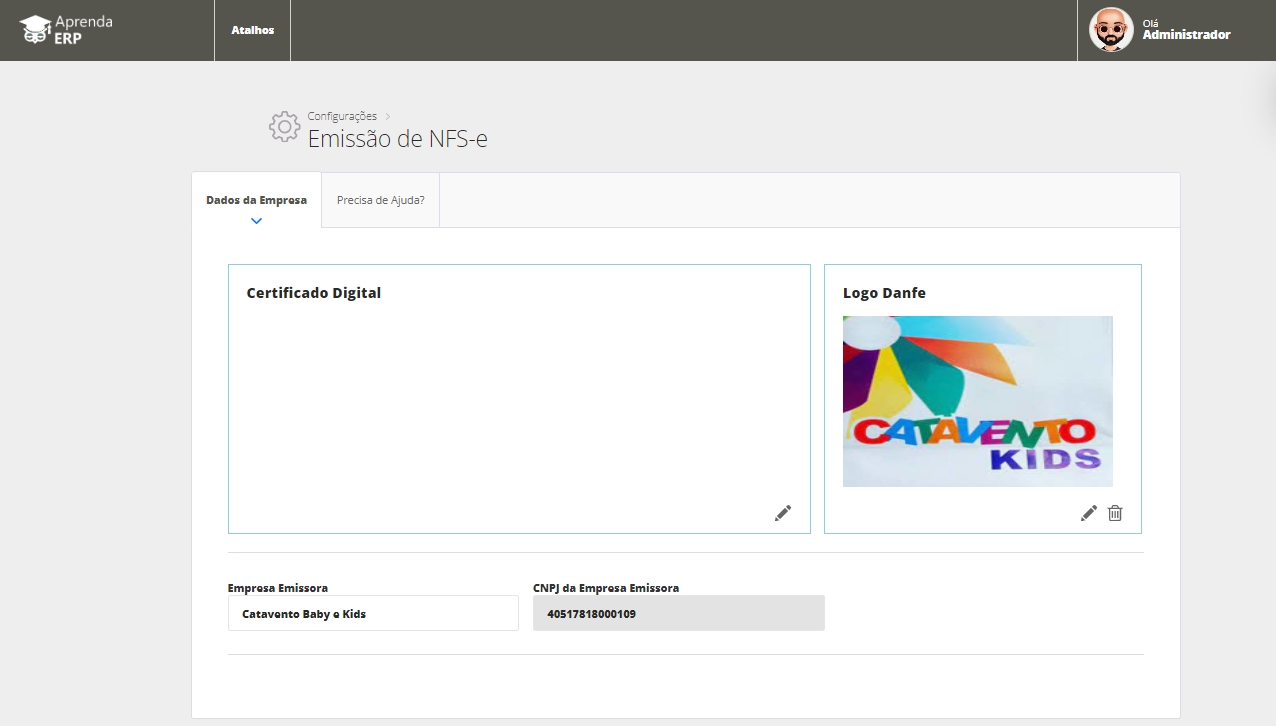Open the Atalhos menu
Screen dimensions: 1276x726
click(x=252, y=30)
